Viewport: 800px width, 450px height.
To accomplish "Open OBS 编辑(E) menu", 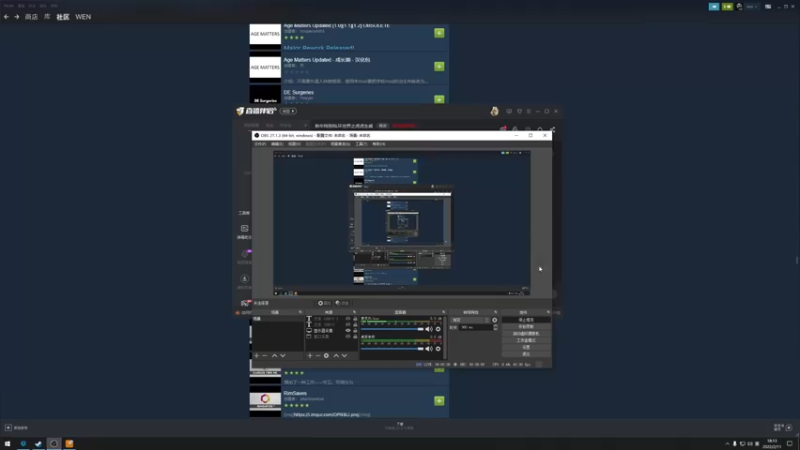I will 277,144.
